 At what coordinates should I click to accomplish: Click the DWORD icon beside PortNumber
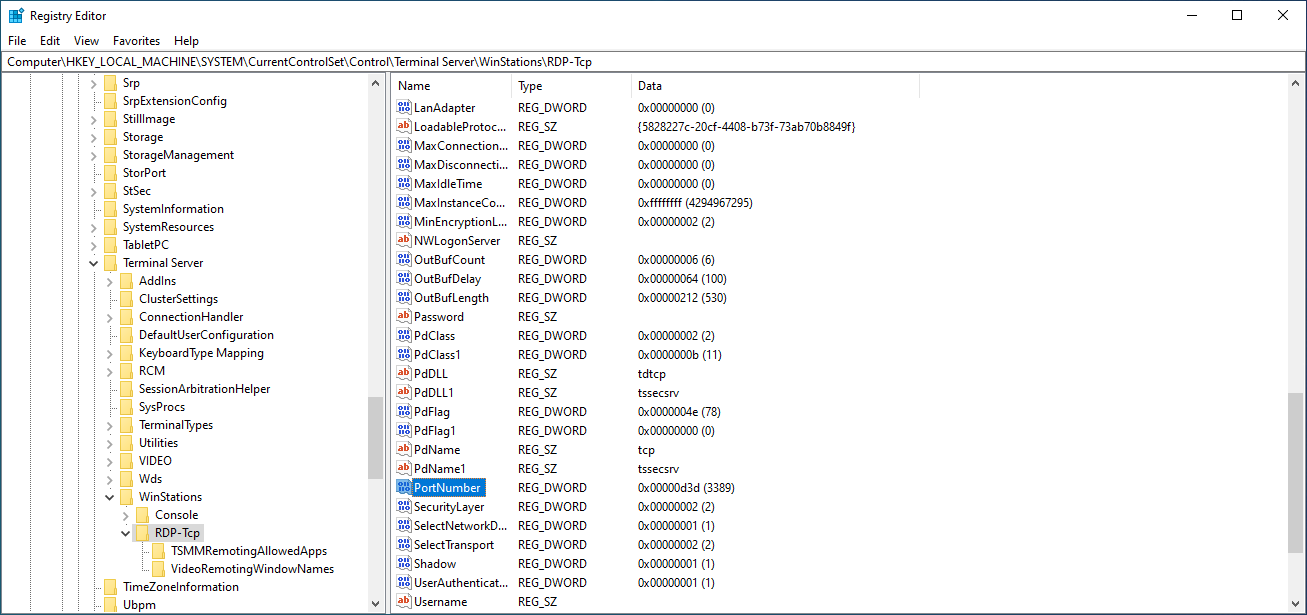pyautogui.click(x=404, y=487)
